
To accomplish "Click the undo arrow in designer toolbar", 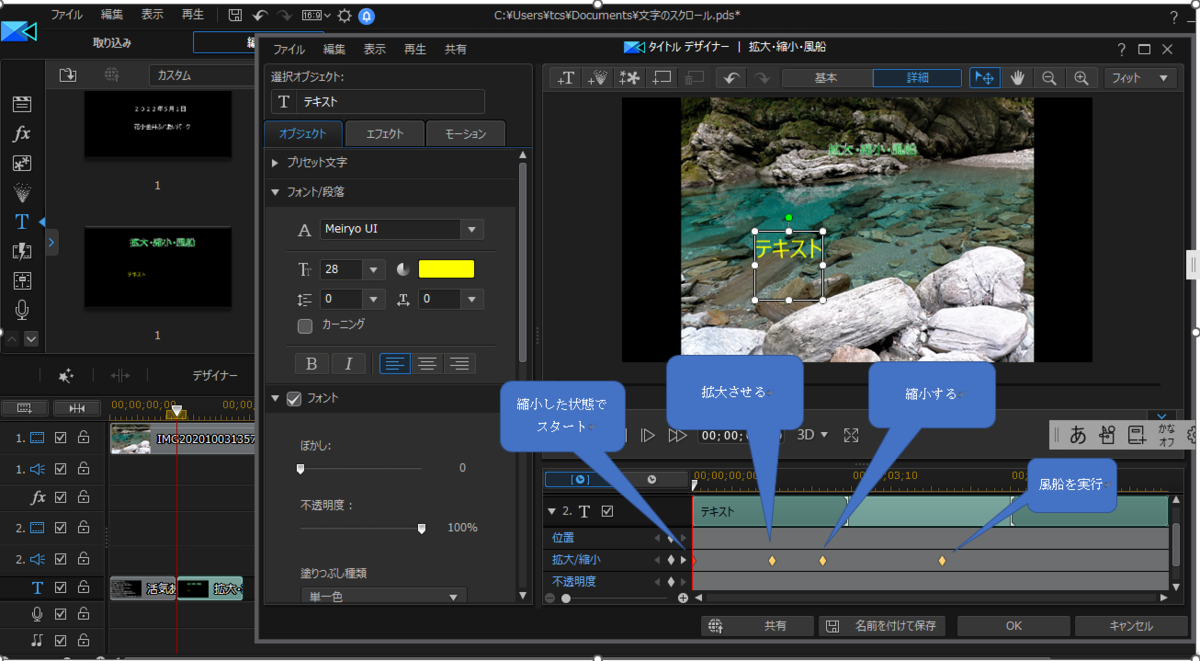I will [x=731, y=78].
